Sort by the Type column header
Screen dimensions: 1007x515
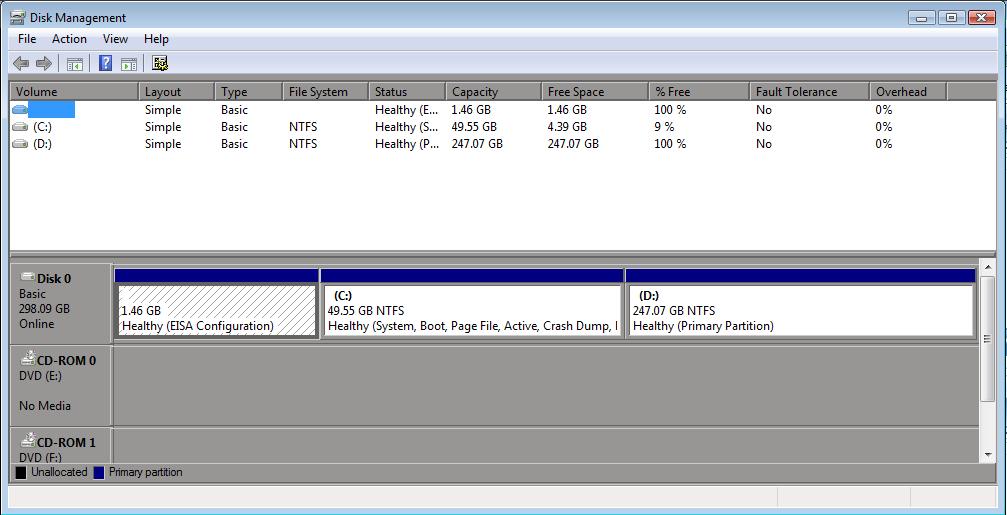click(249, 92)
